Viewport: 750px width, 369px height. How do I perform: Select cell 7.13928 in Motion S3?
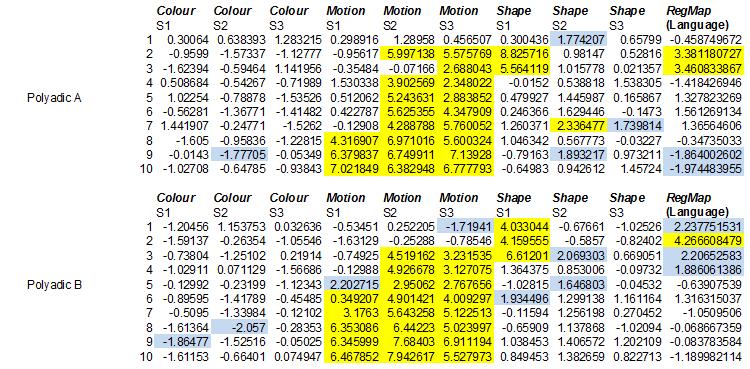click(466, 155)
